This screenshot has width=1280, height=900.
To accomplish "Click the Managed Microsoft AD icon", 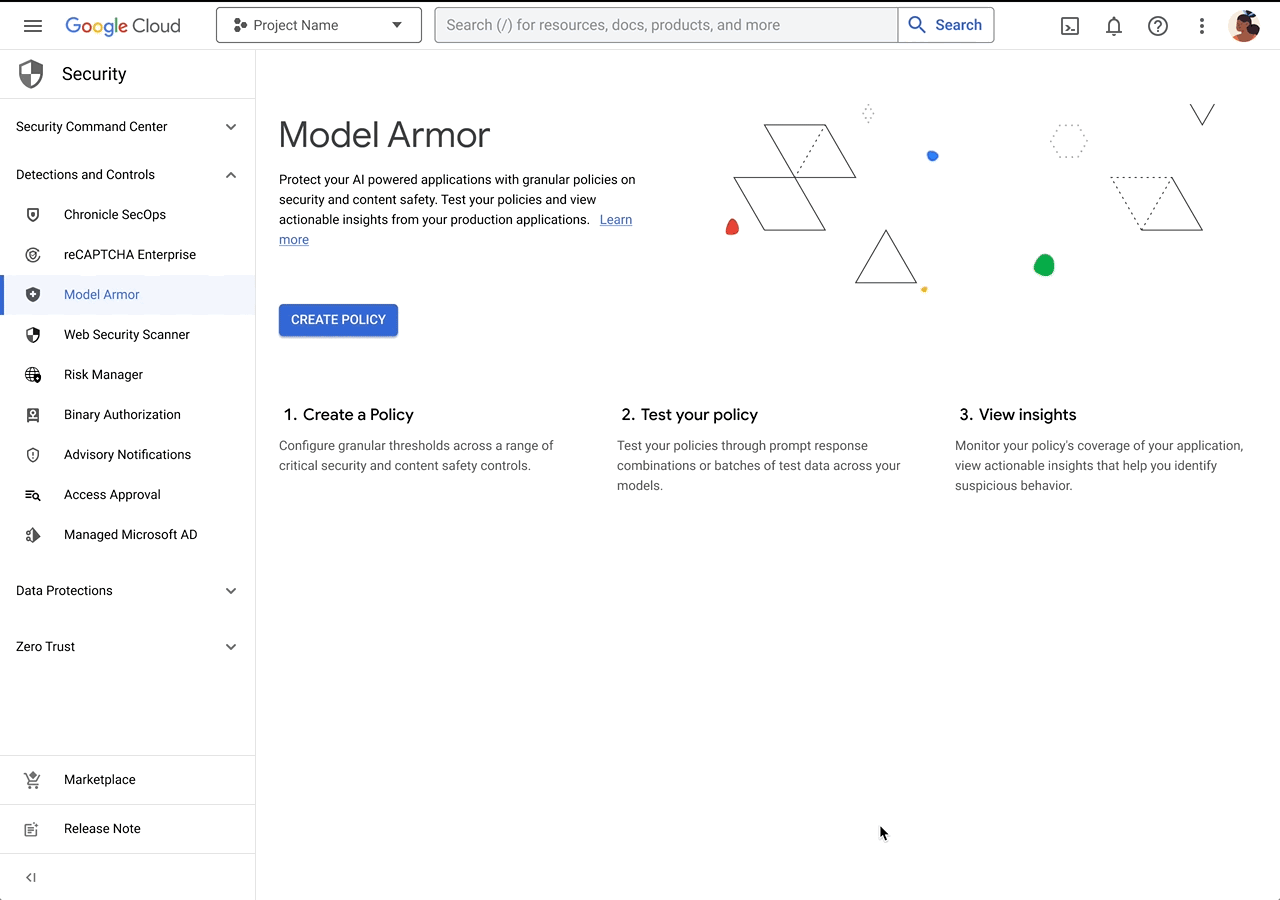I will coord(33,535).
